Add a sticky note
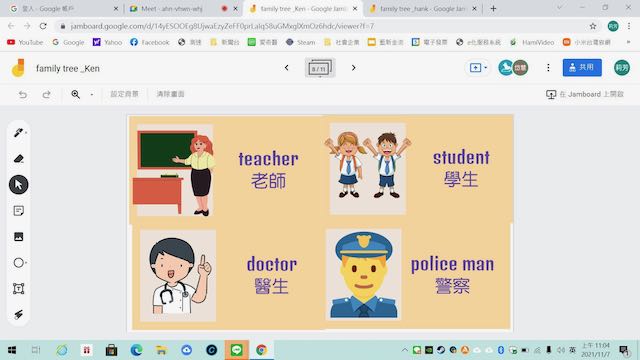 (x=18, y=211)
